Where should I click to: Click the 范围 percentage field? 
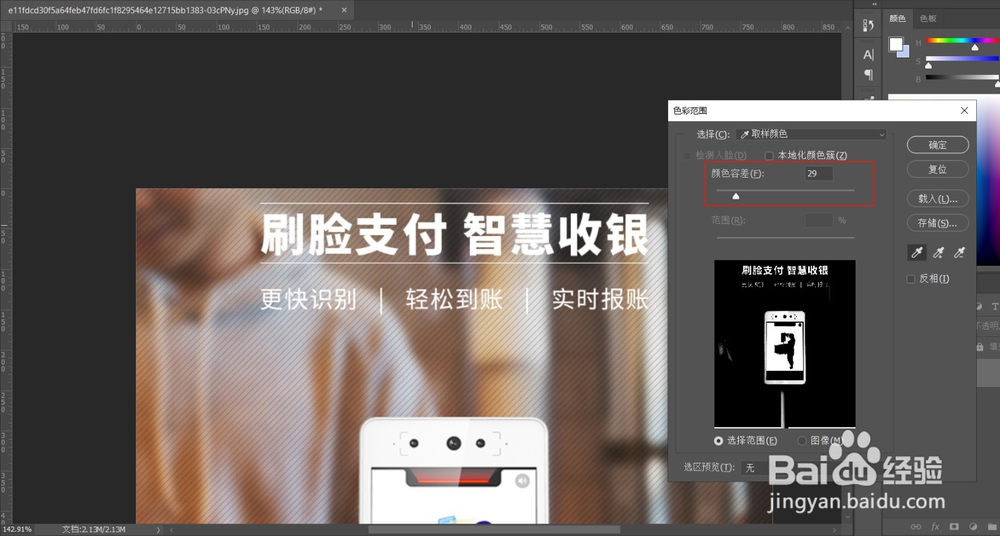pos(819,220)
